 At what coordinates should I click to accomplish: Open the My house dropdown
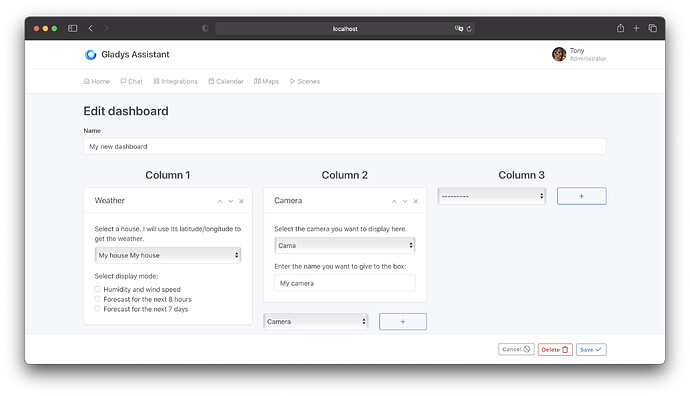(168, 255)
